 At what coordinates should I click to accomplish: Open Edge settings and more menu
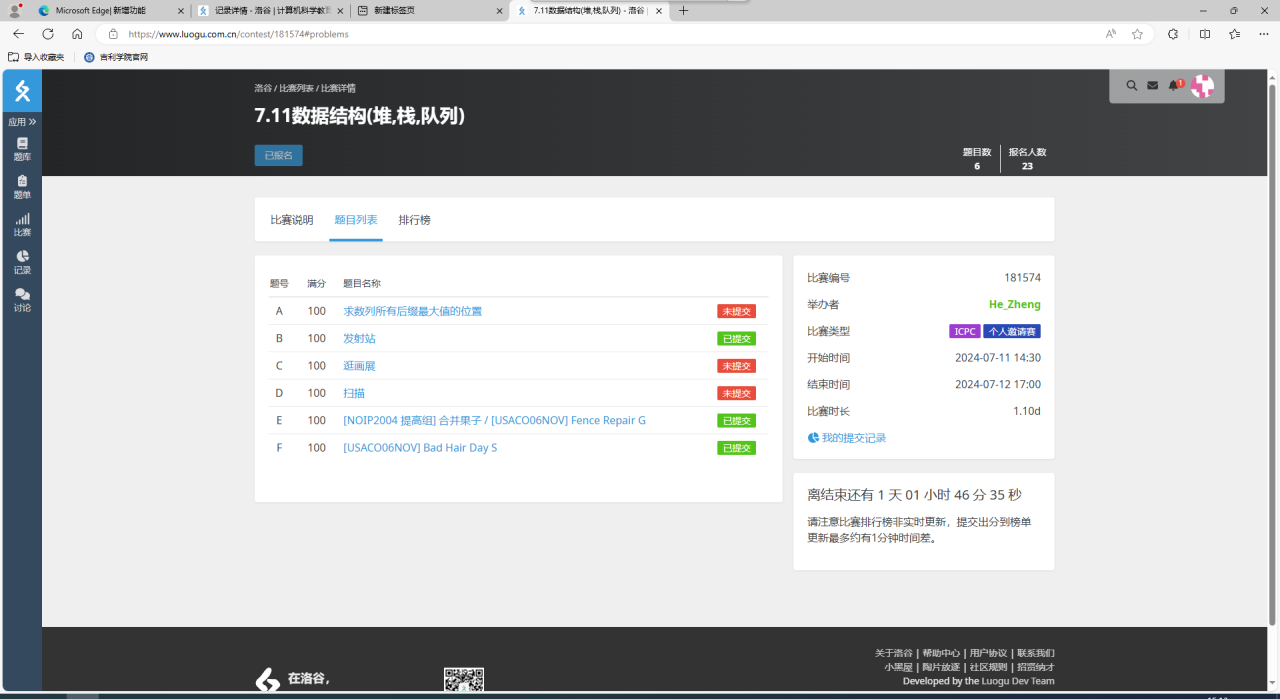(1263, 34)
